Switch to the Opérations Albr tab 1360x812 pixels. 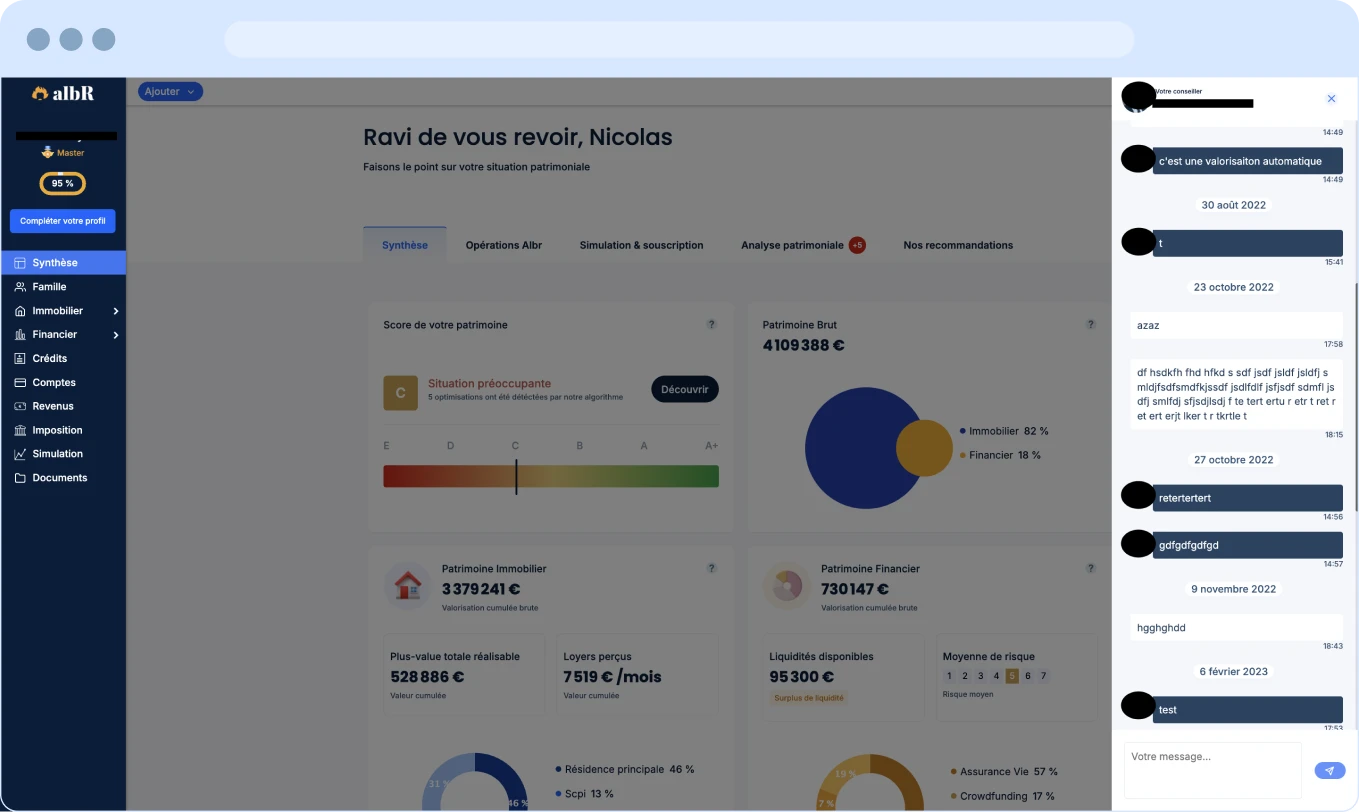(x=503, y=245)
